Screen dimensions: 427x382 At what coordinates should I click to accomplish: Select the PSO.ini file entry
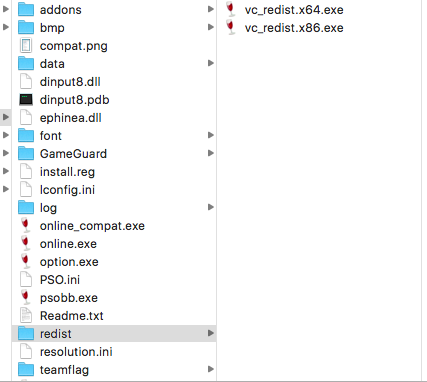pyautogui.click(x=114, y=279)
